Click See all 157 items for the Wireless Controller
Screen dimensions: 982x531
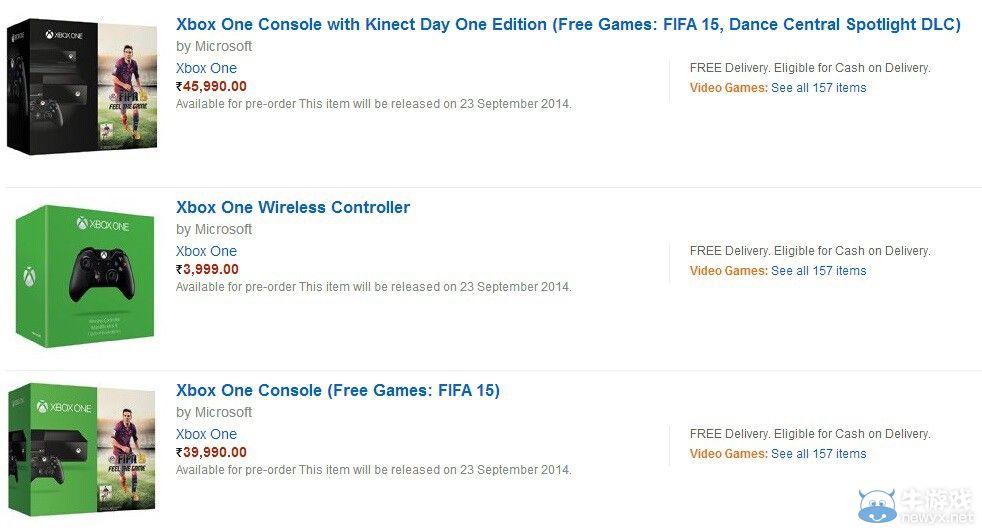pyautogui.click(x=818, y=271)
